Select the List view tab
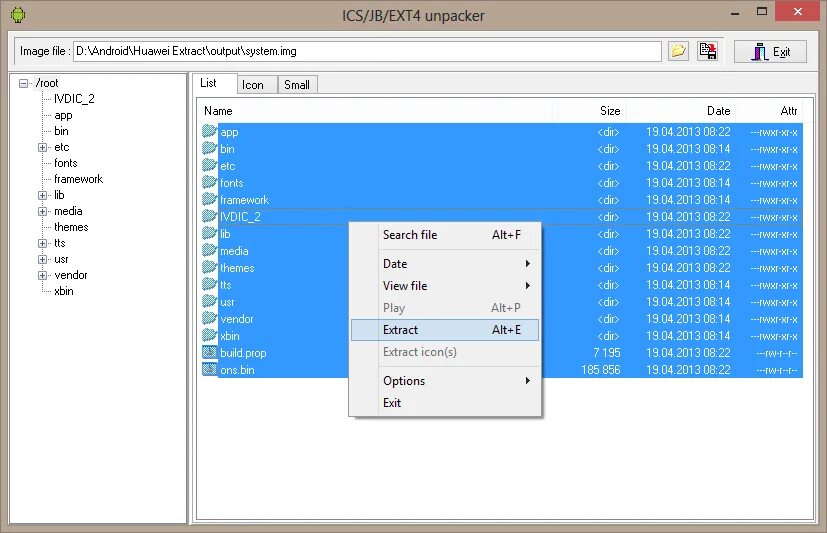The width and height of the screenshot is (827, 533). [215, 83]
